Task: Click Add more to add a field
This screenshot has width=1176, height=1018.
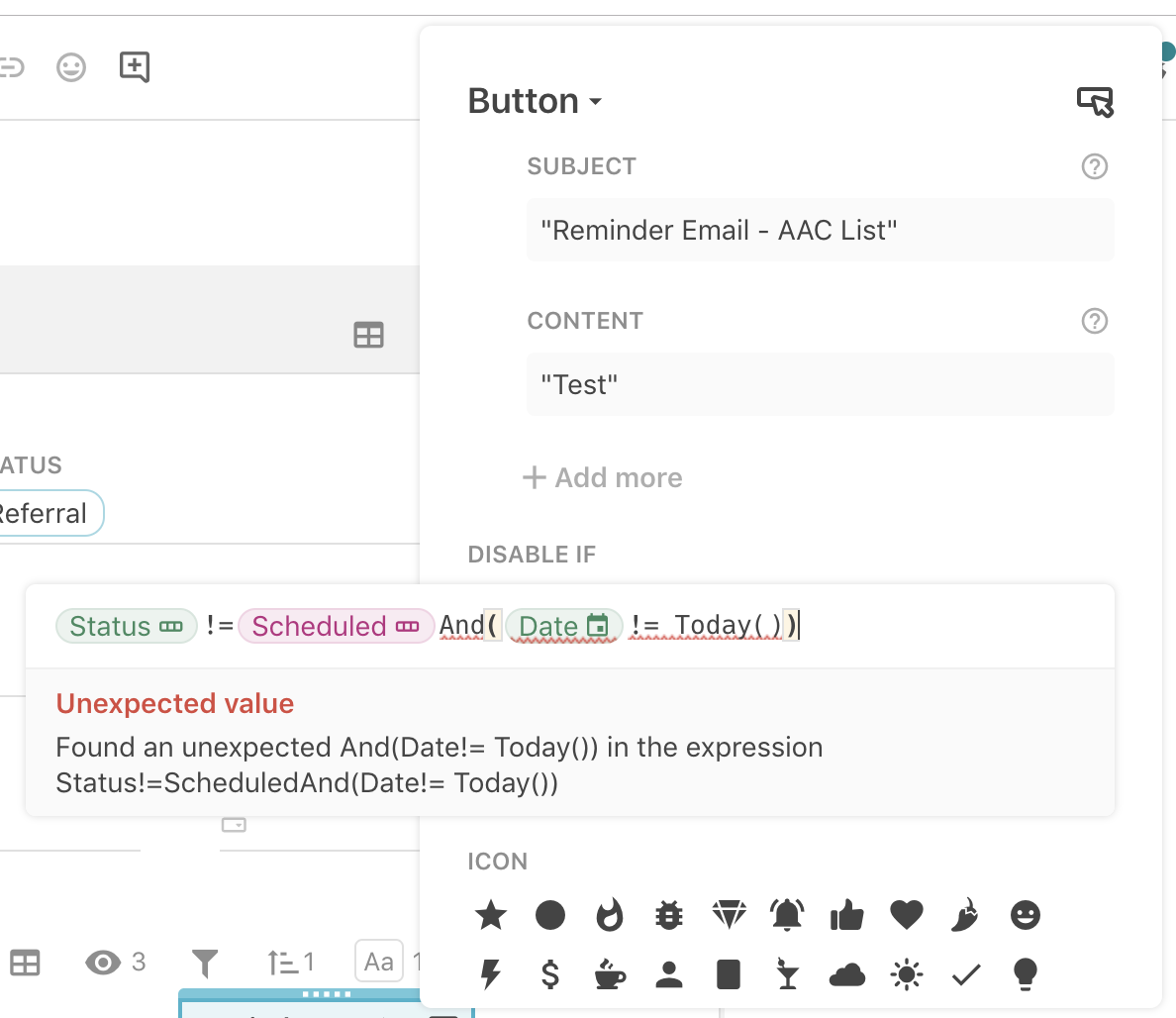Action: pyautogui.click(x=603, y=477)
